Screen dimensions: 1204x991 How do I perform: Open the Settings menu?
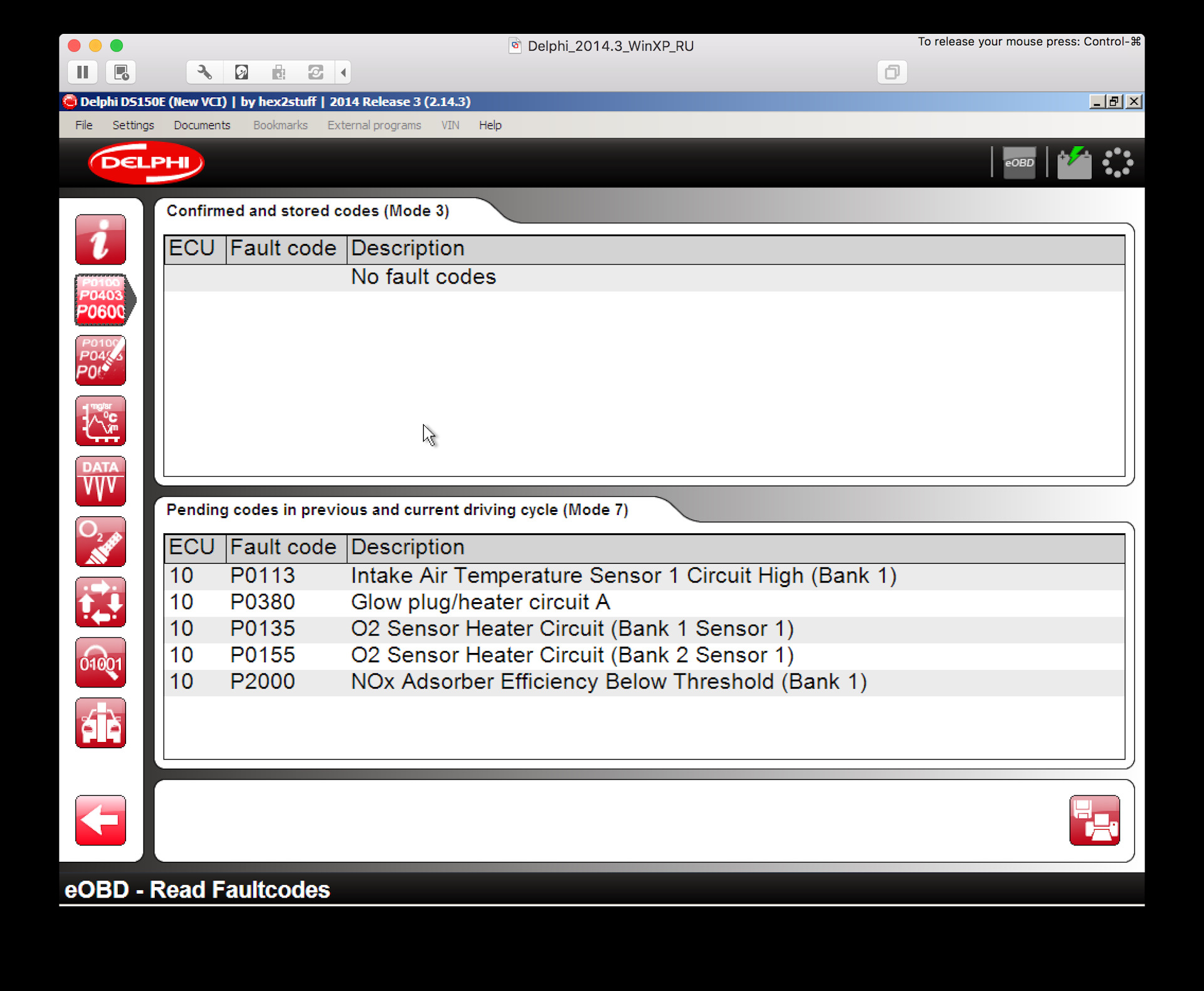click(133, 125)
